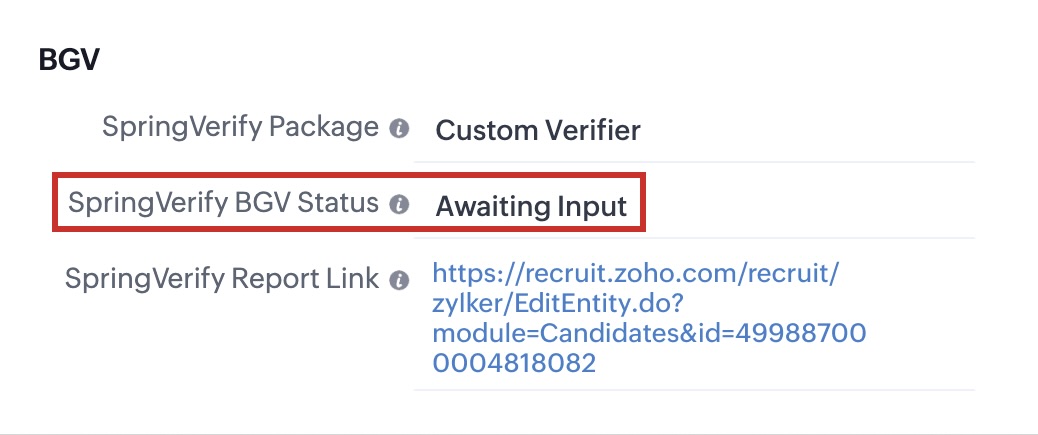Click the info icon beside SpringVerify Report Link

[399, 280]
